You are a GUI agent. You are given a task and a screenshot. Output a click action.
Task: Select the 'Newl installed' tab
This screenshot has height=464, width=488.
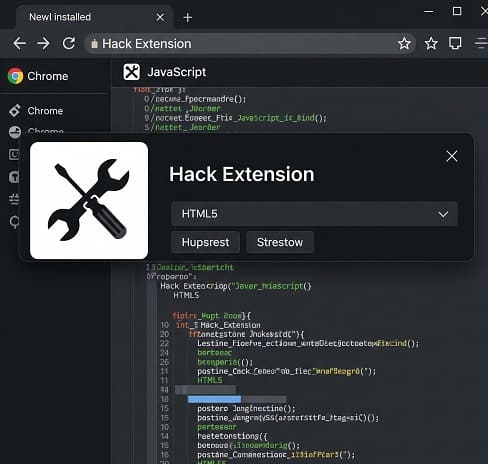[x=94, y=17]
